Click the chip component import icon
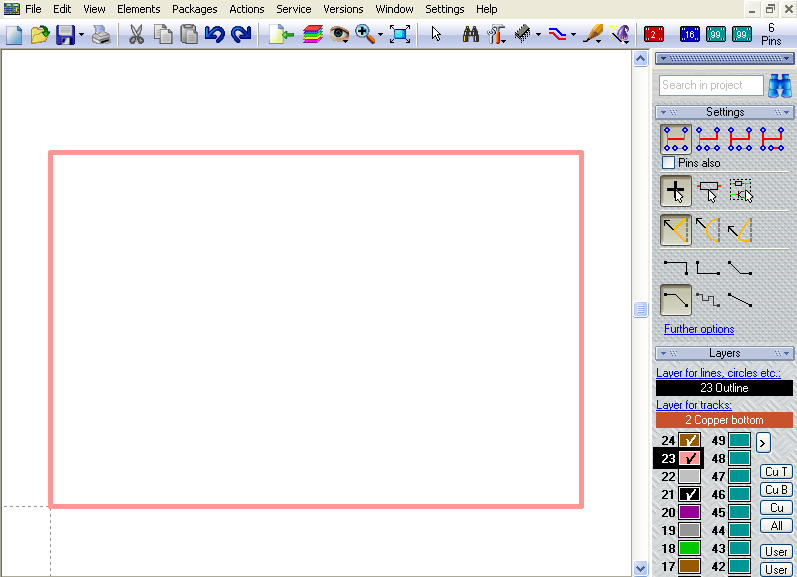 [523, 35]
